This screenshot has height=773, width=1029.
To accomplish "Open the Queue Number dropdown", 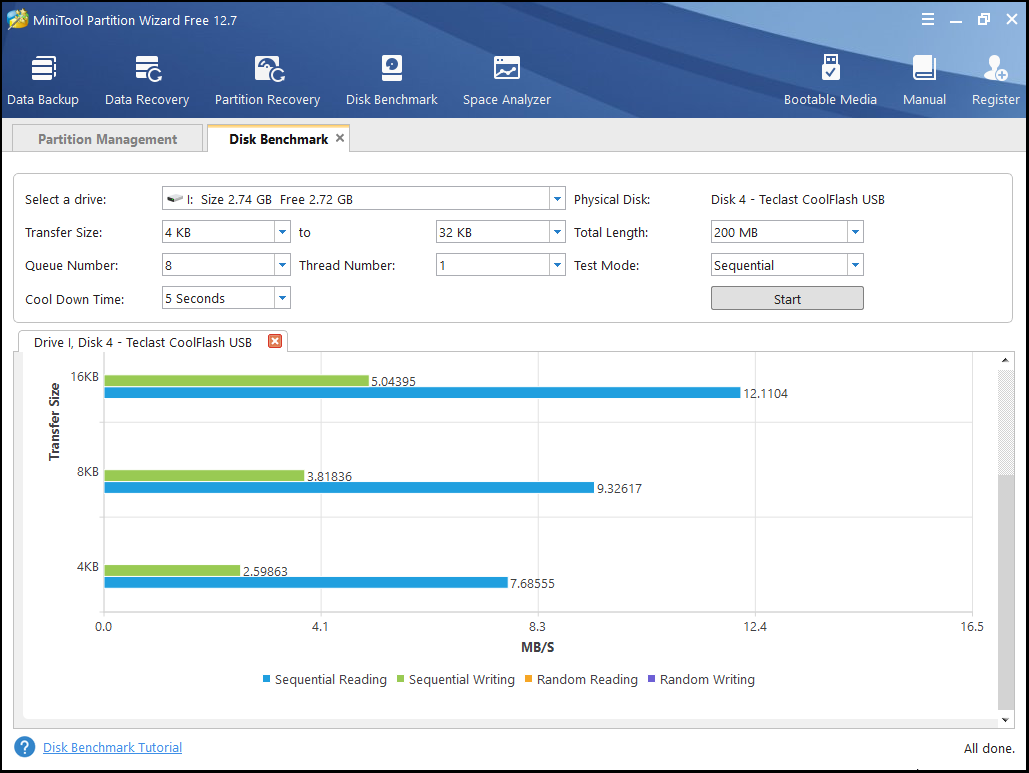I will pyautogui.click(x=282, y=265).
